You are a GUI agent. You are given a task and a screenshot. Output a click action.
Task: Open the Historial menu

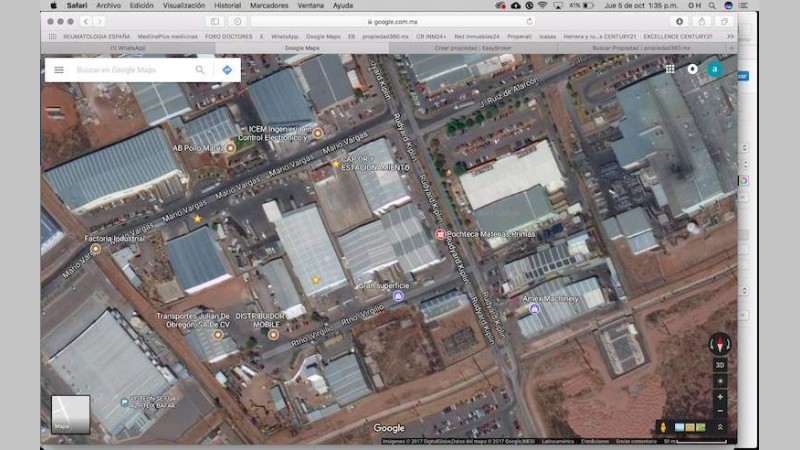pyautogui.click(x=227, y=6)
